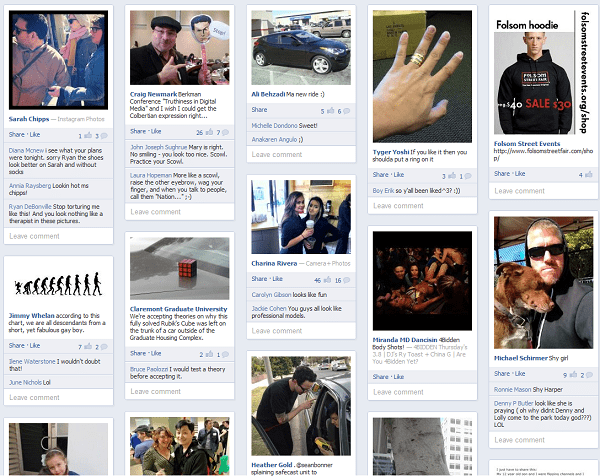The image size is (600, 476).
Task: Click Leave comment field under Charina Rivera post
Action: click(301, 331)
